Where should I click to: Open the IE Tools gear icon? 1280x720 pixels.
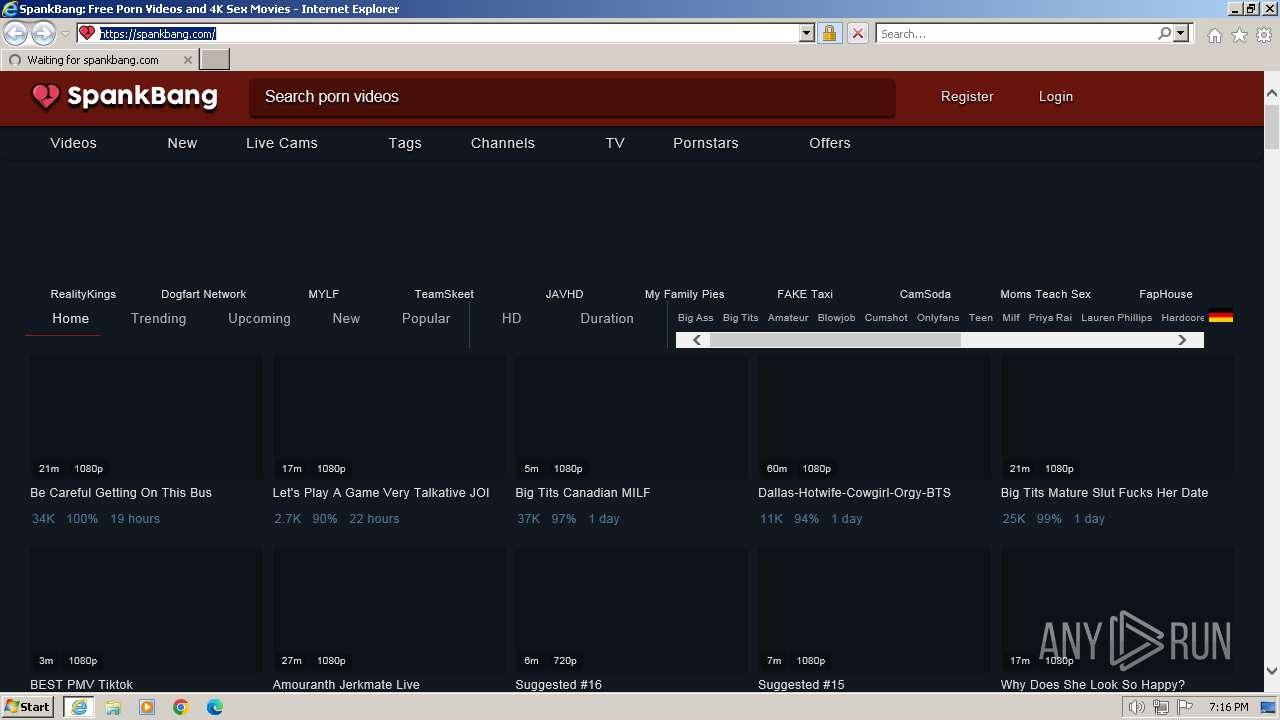1264,35
